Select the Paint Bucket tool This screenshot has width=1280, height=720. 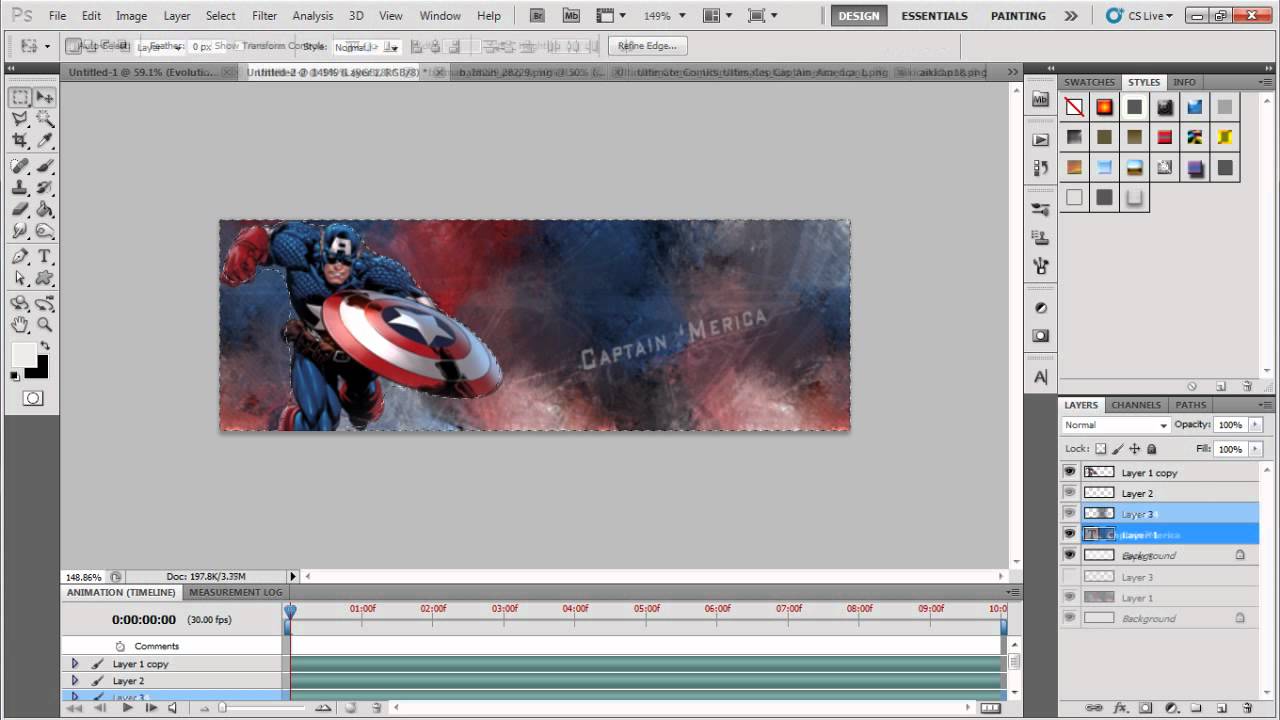pyautogui.click(x=45, y=210)
